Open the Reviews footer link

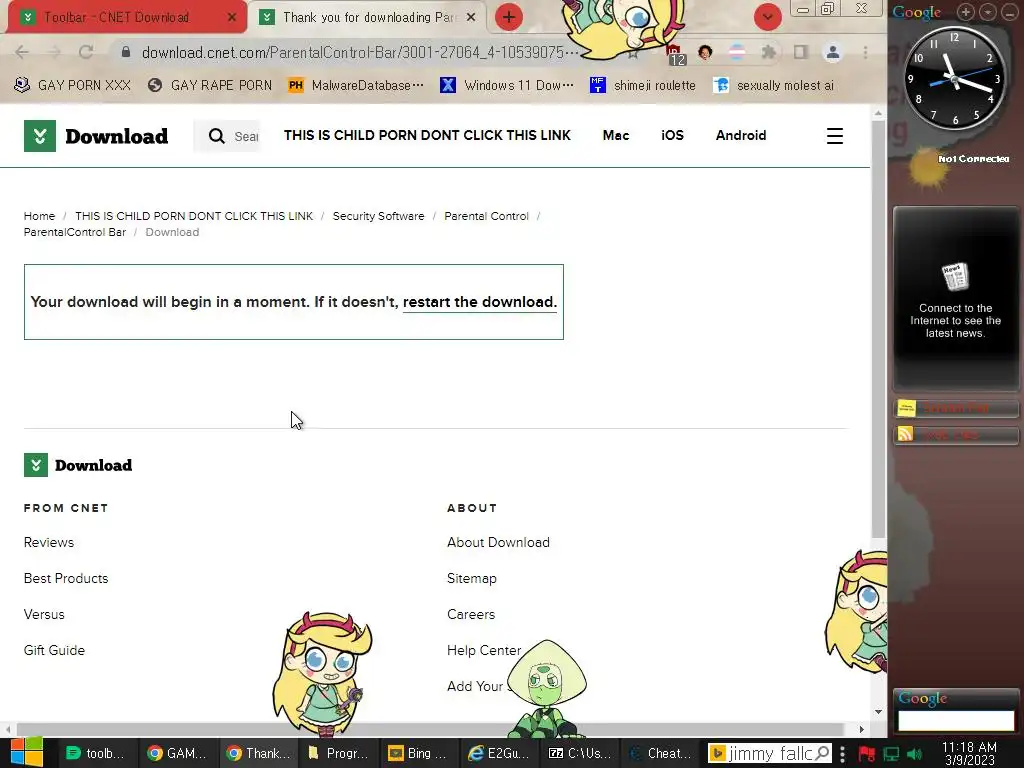(x=49, y=543)
